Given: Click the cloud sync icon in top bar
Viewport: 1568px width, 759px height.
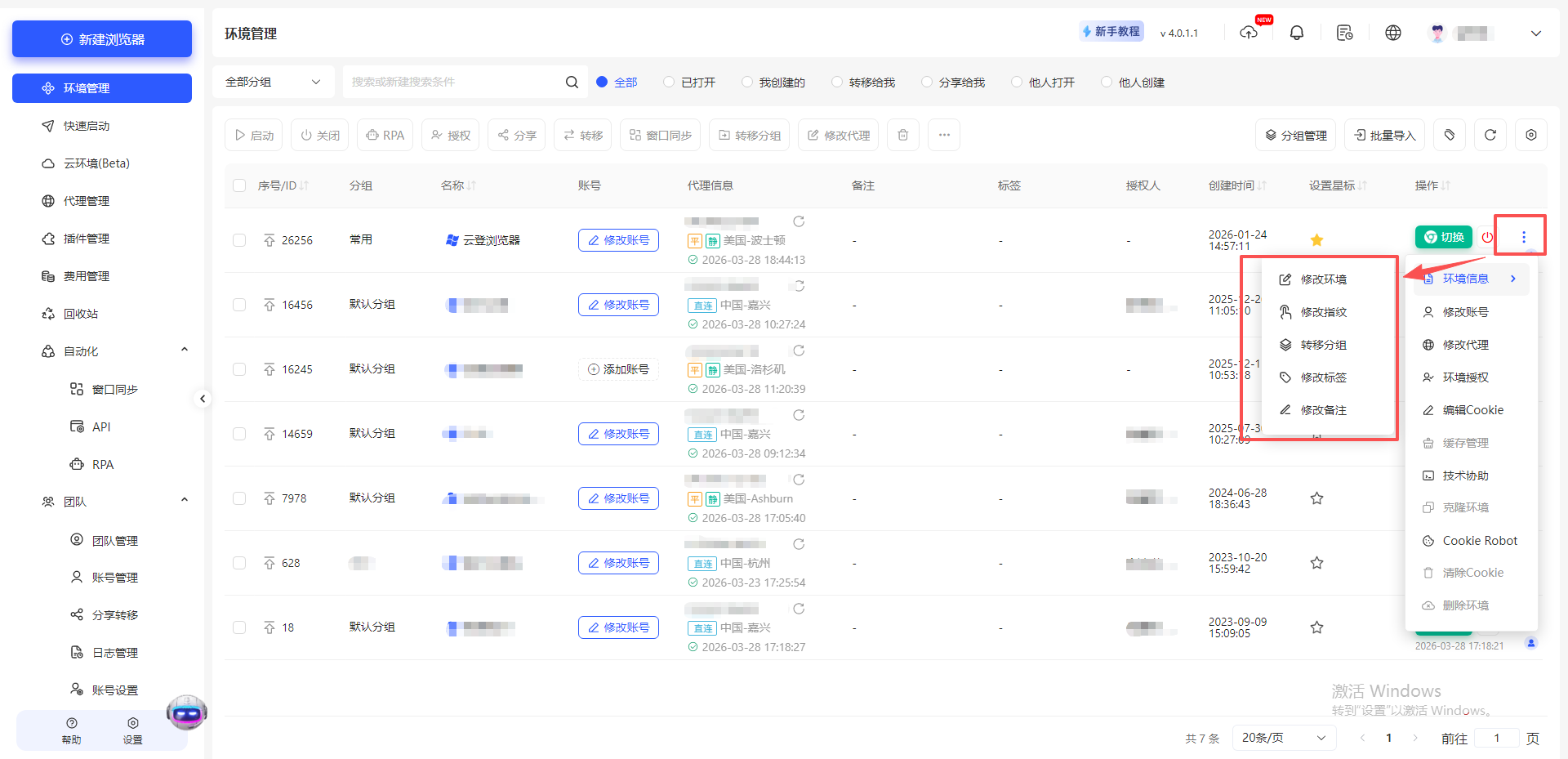Looking at the screenshot, I should 1249,33.
